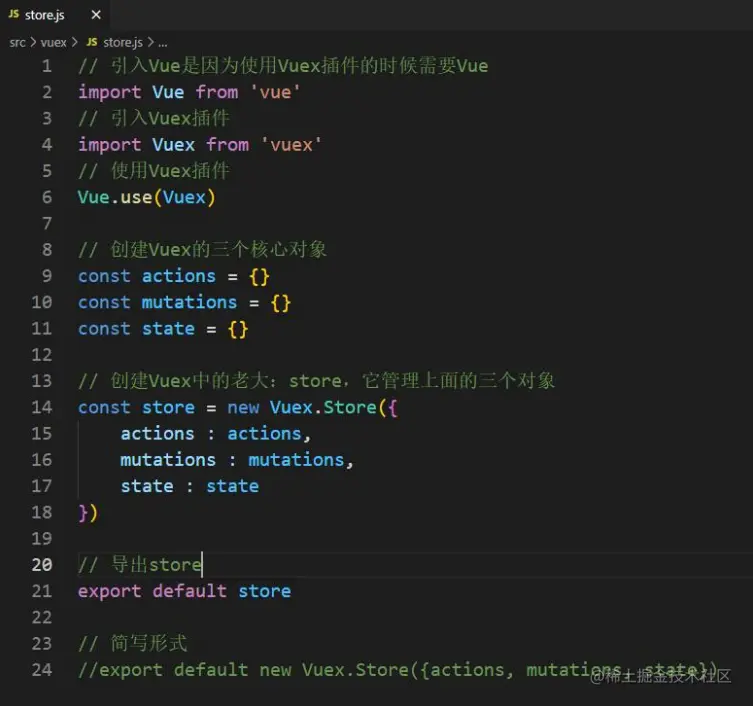Click the commented export on line 24
The width and height of the screenshot is (753, 706).
pyautogui.click(x=397, y=669)
